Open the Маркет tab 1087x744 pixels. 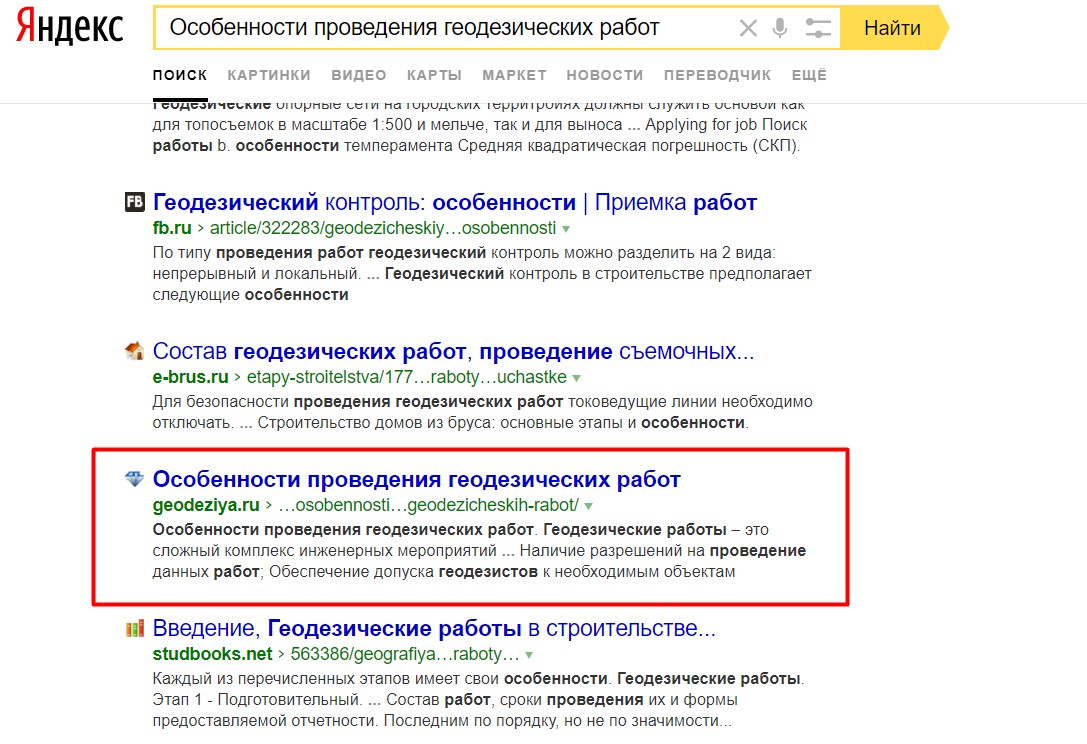[514, 75]
